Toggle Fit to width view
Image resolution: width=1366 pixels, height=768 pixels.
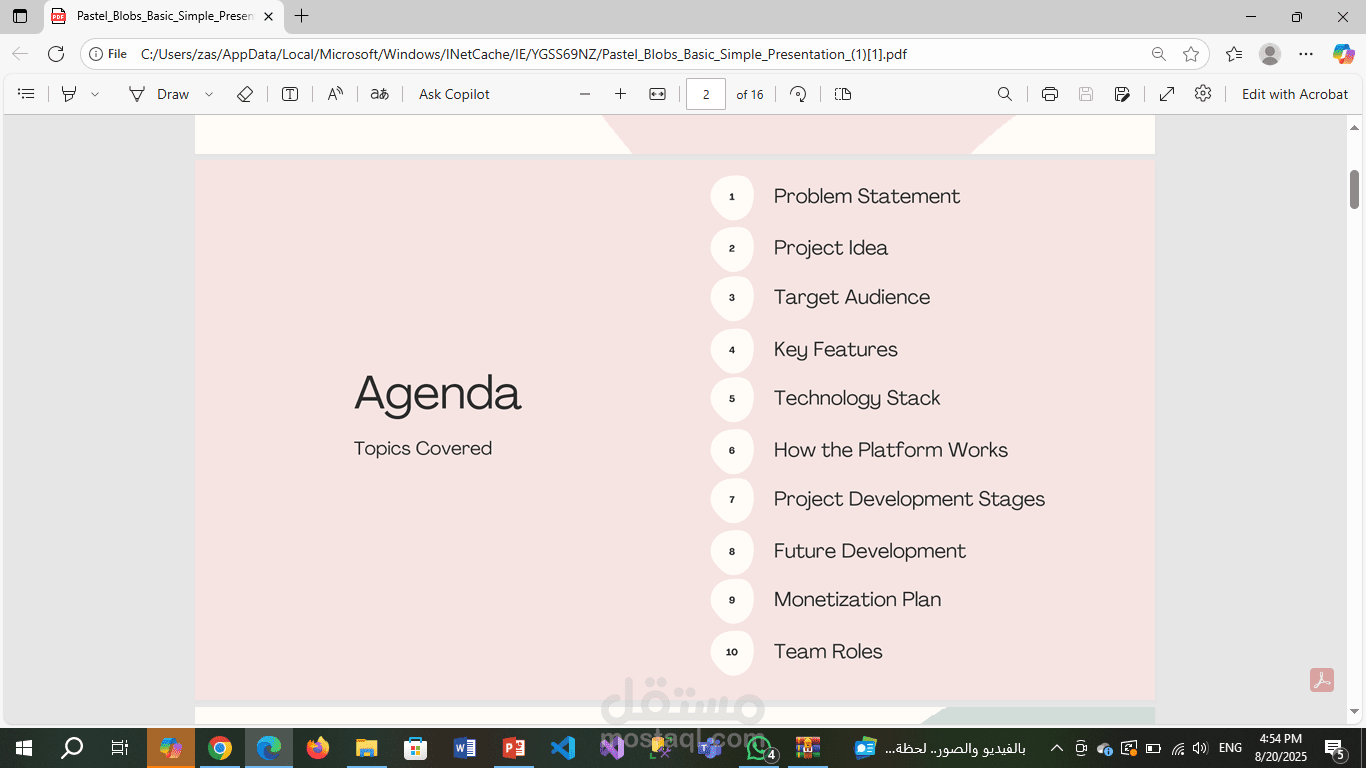657,94
